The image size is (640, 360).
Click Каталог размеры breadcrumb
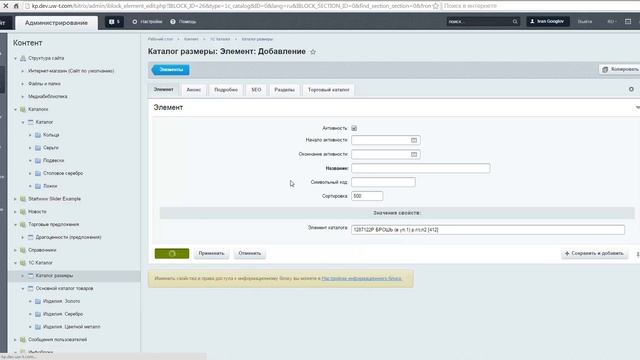coord(257,39)
